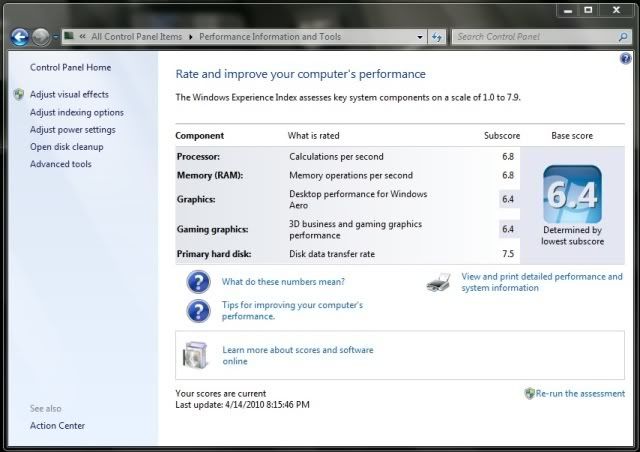The width and height of the screenshot is (640, 452).
Task: Click the software box icon
Action: [x=195, y=355]
